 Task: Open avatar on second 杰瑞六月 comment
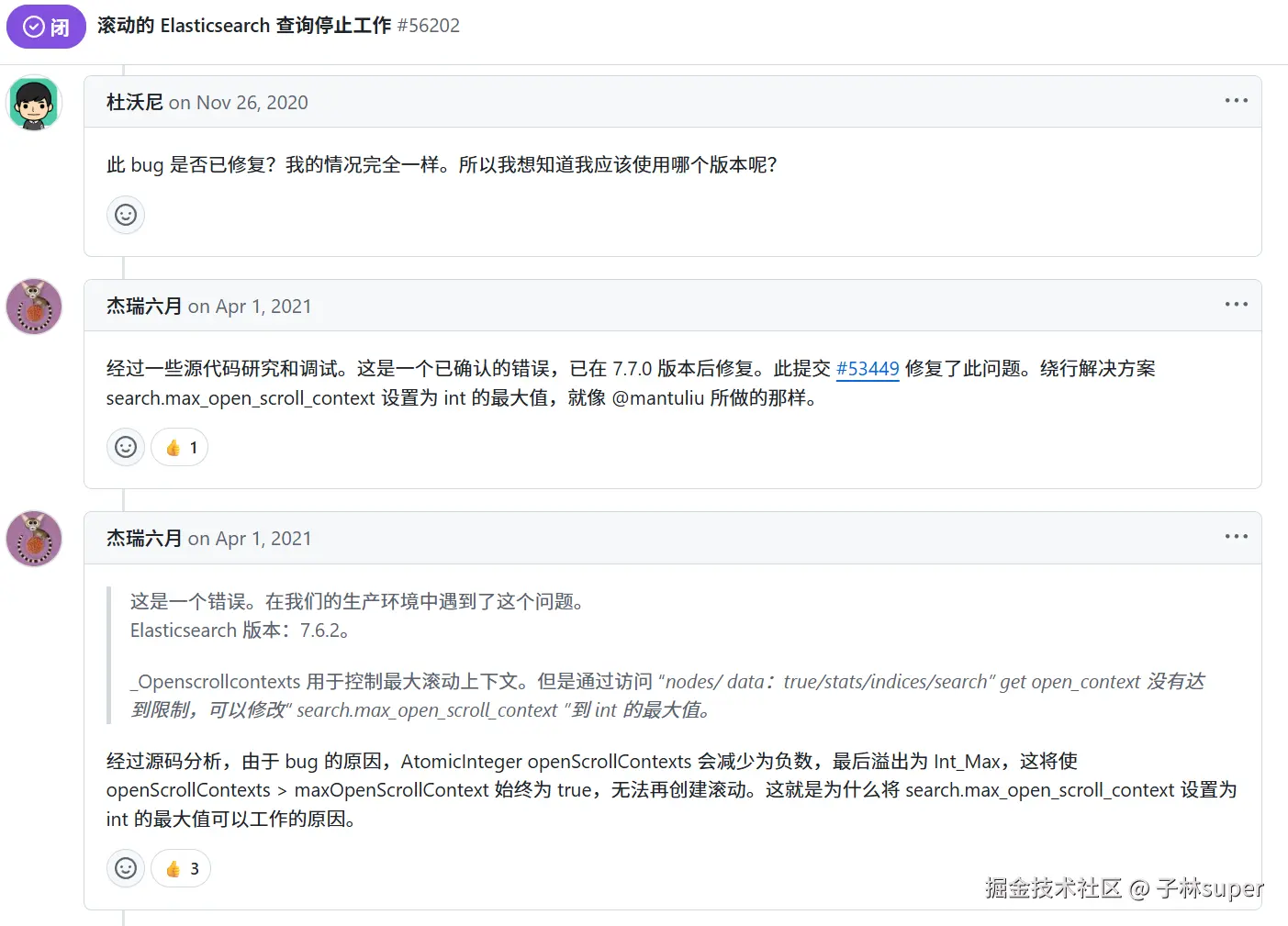34,539
